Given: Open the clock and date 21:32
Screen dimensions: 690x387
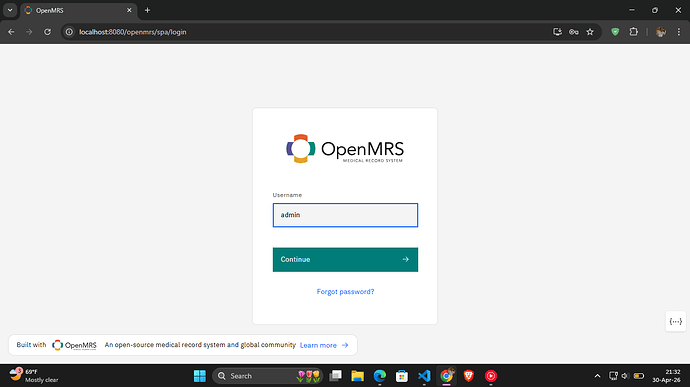Looking at the screenshot, I should [666, 376].
